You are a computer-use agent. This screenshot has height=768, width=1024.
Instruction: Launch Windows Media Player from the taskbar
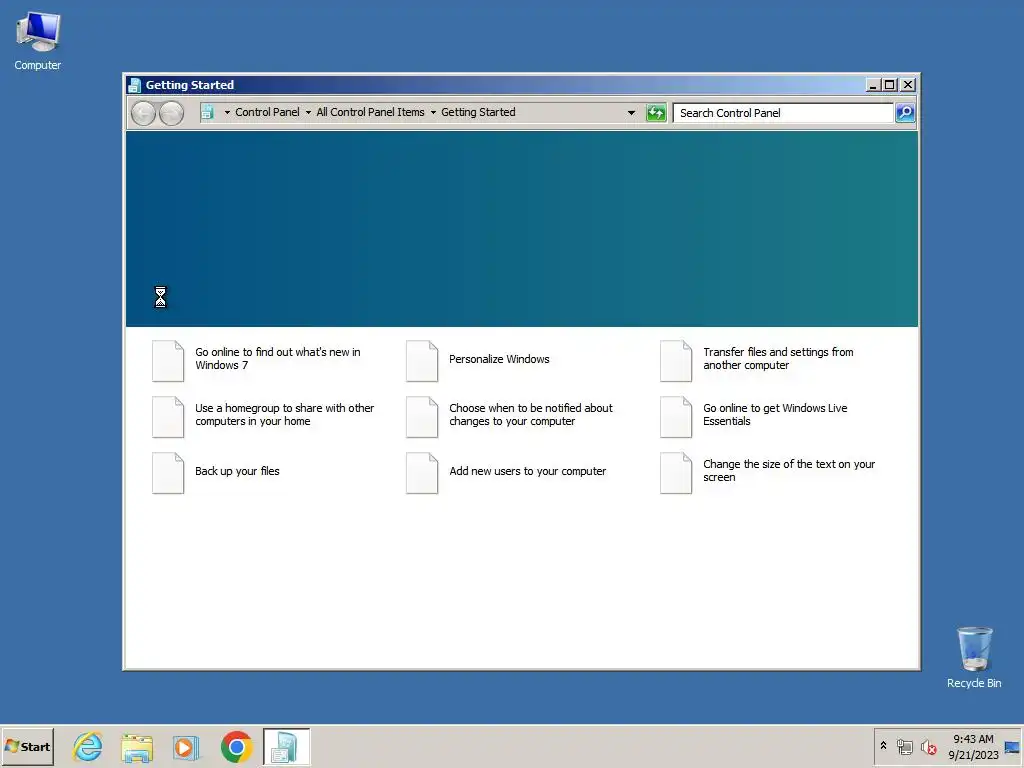187,746
